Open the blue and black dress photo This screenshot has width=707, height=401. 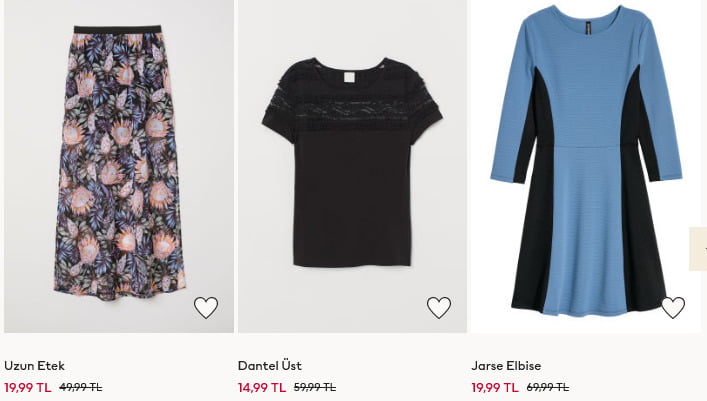click(586, 166)
